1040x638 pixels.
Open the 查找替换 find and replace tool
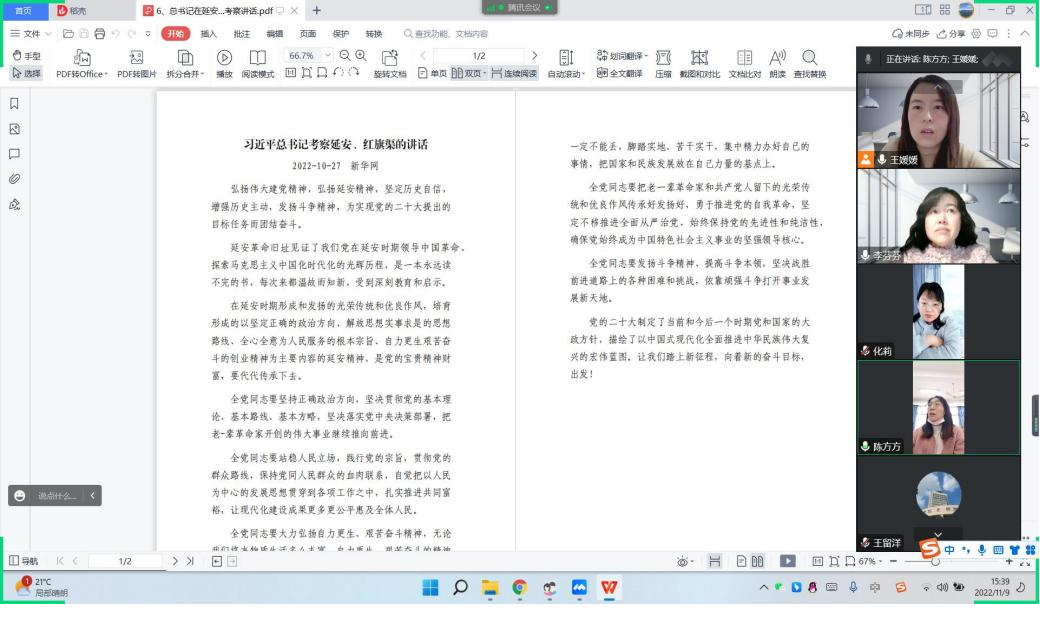[x=810, y=58]
